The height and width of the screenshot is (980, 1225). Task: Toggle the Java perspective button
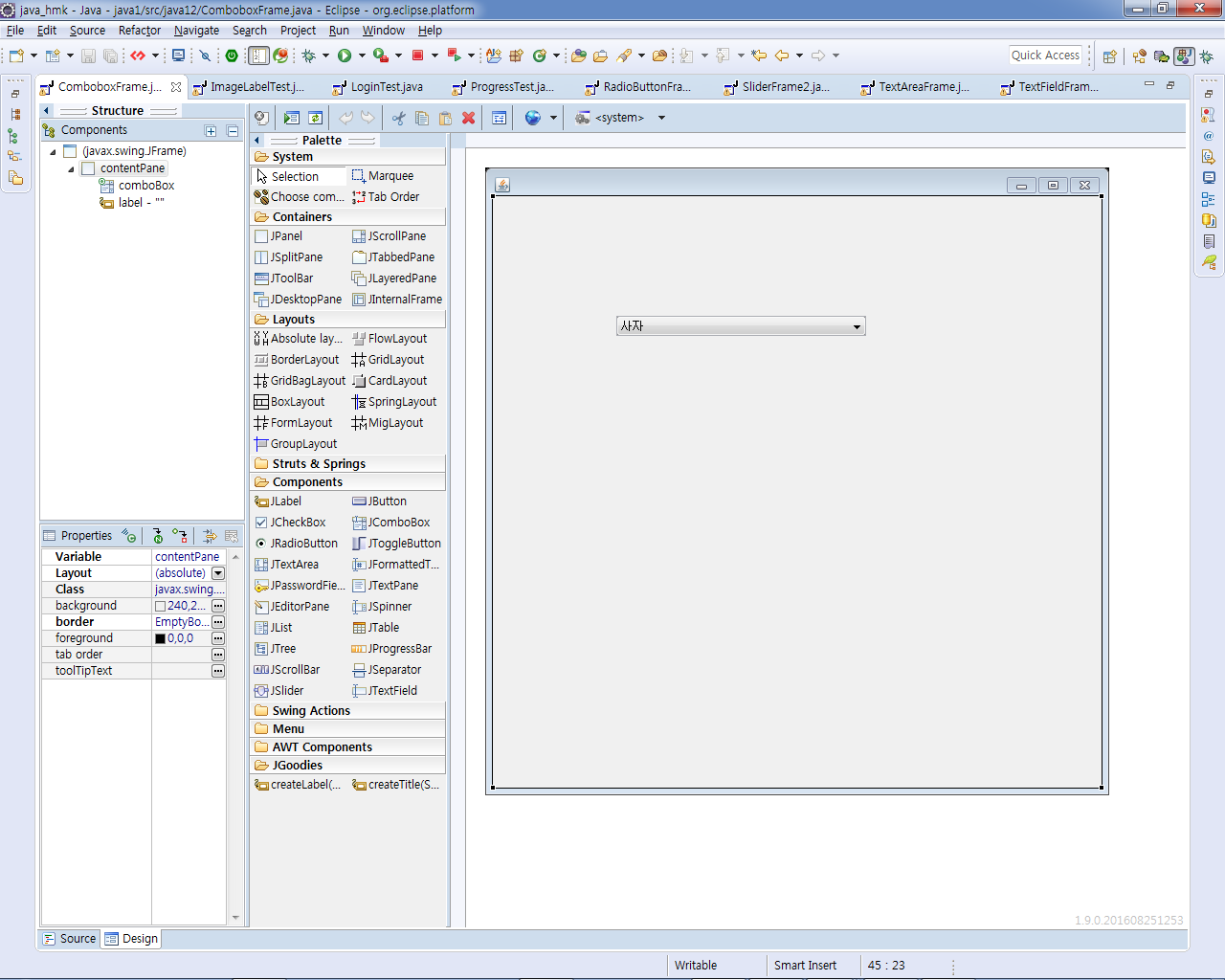coord(1185,56)
